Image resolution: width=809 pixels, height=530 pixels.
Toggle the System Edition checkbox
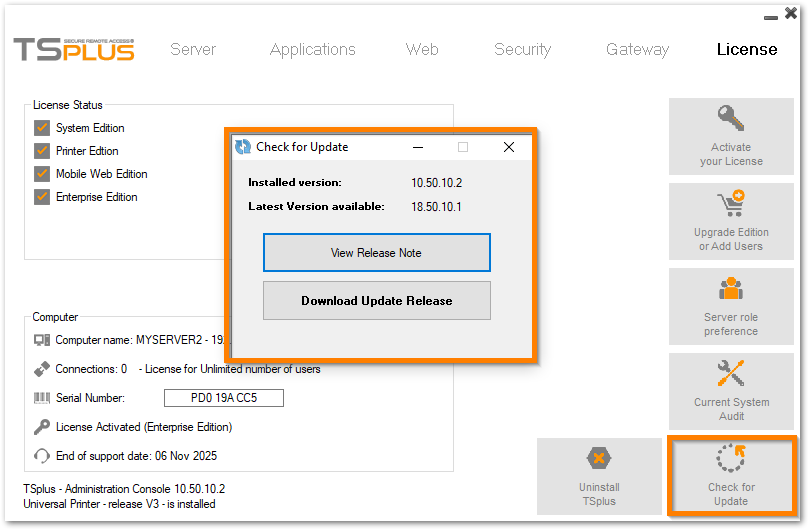coord(42,128)
